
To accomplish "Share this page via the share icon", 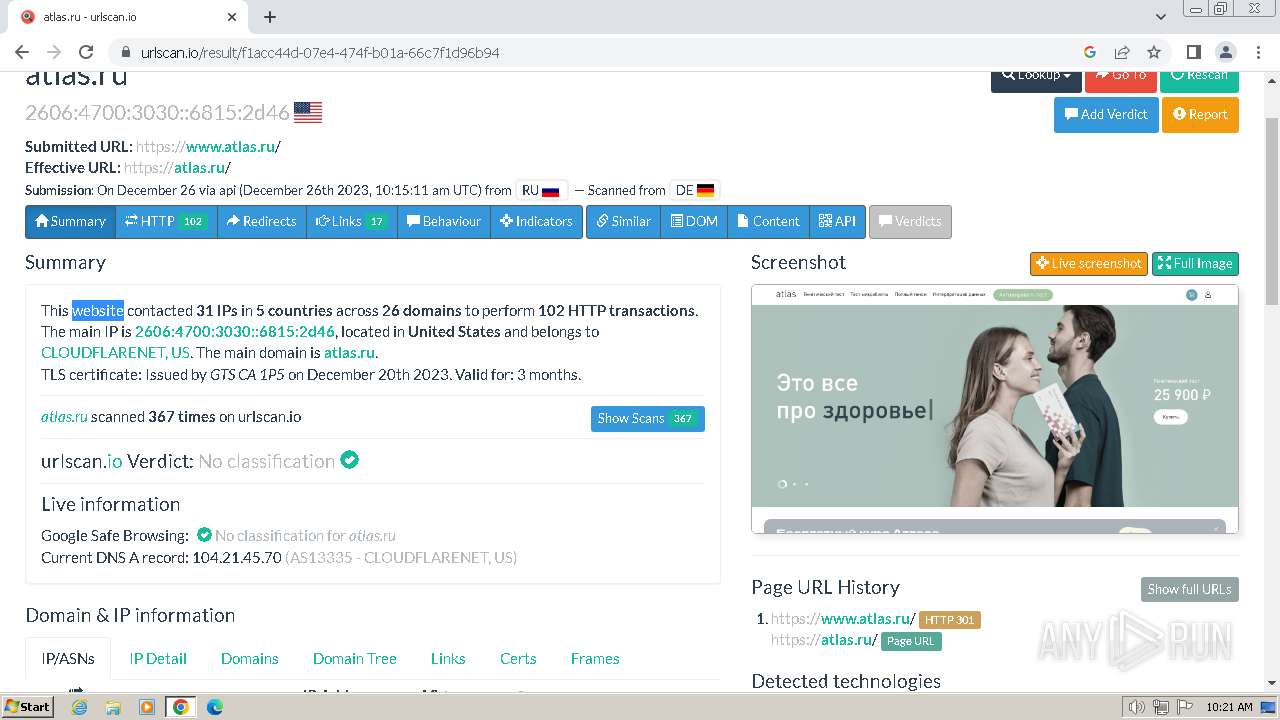I will [x=1122, y=52].
